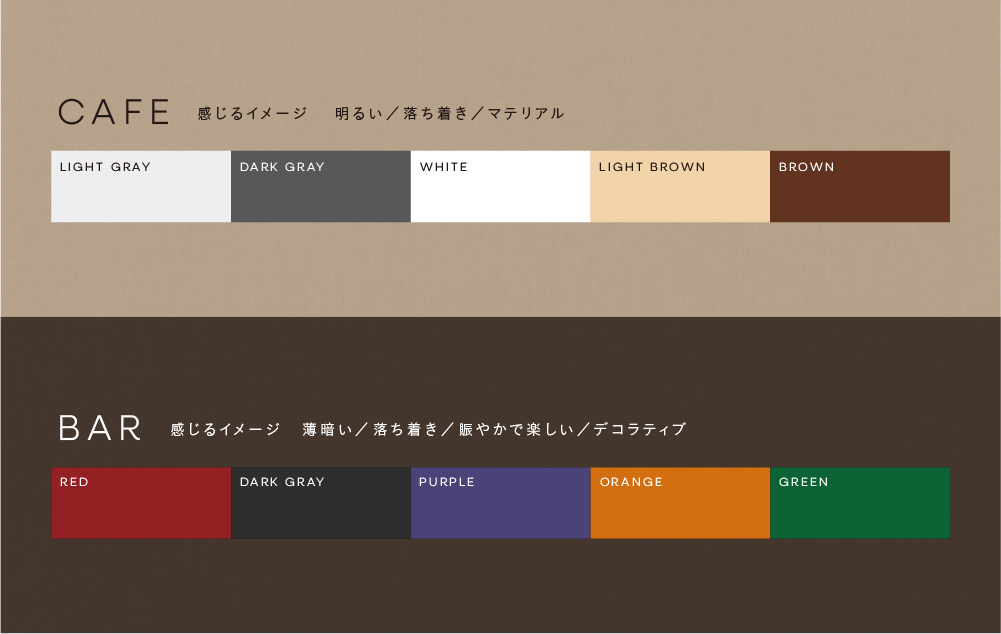Click 感じるイメージ text beside CAFE heading
This screenshot has height=634, width=1001.
[252, 114]
